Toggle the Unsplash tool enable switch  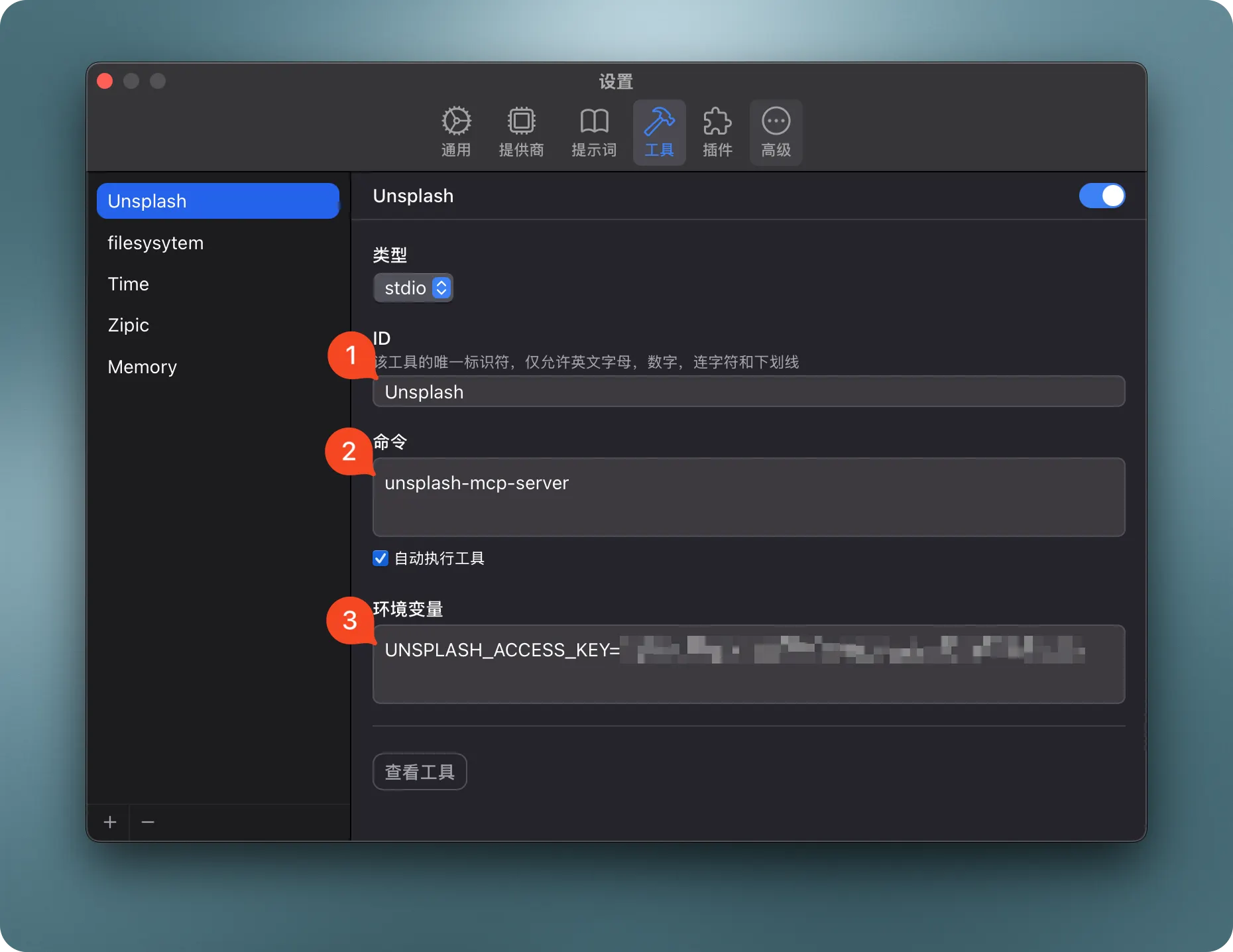(x=1102, y=196)
